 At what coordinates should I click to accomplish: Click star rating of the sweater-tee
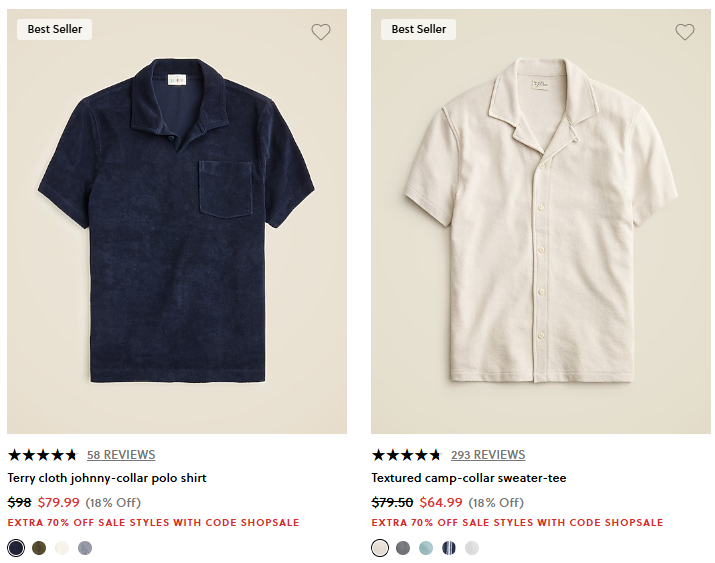tap(406, 455)
